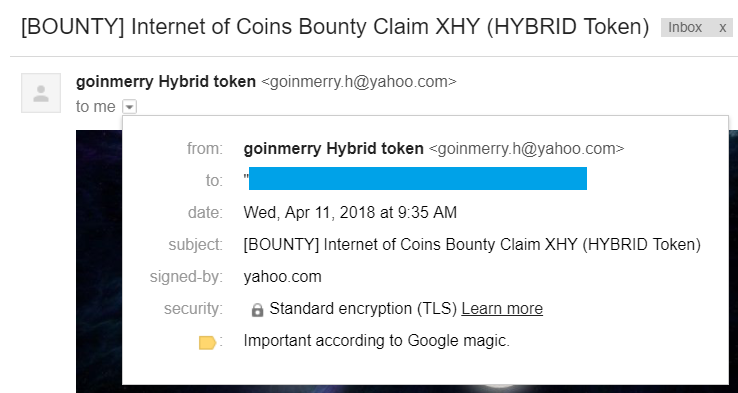The height and width of the screenshot is (393, 738).
Task: Click the padlock encryption icon
Action: coord(257,310)
